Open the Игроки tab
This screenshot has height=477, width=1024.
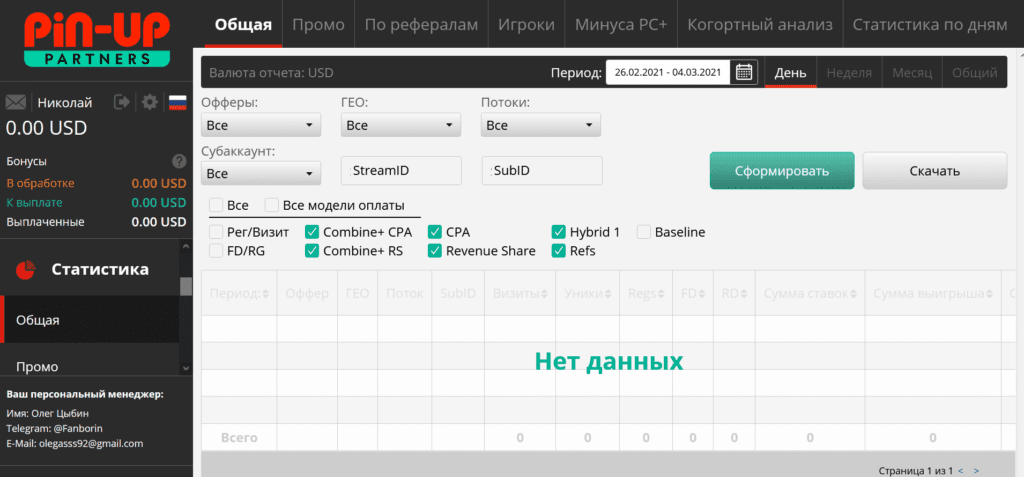coord(526,25)
